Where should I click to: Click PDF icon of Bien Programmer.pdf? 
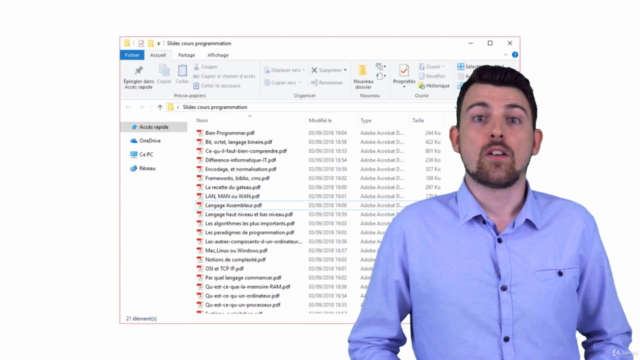pos(200,133)
